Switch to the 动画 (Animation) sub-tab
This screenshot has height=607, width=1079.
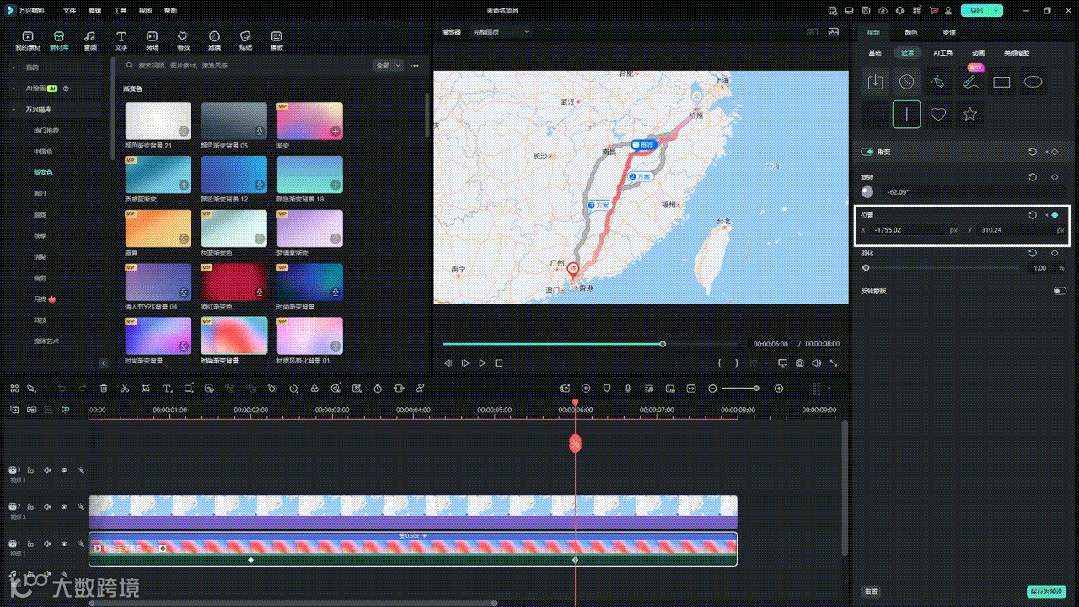coord(978,53)
